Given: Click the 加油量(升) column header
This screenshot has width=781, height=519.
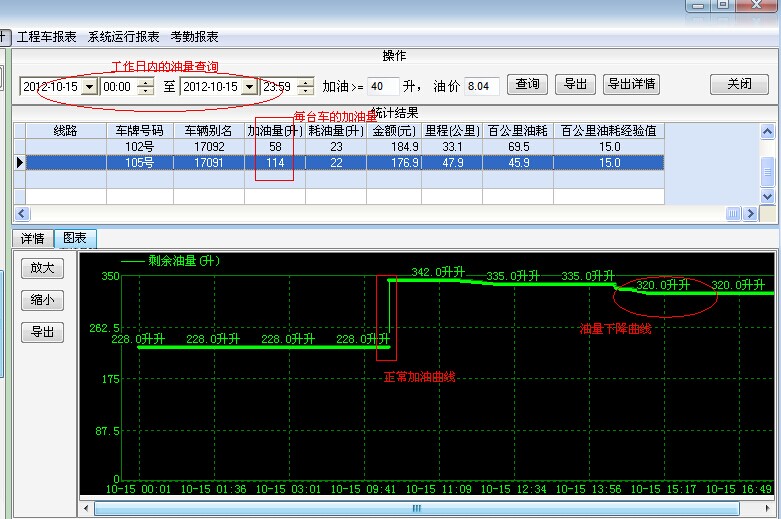Looking at the screenshot, I should 275,131.
